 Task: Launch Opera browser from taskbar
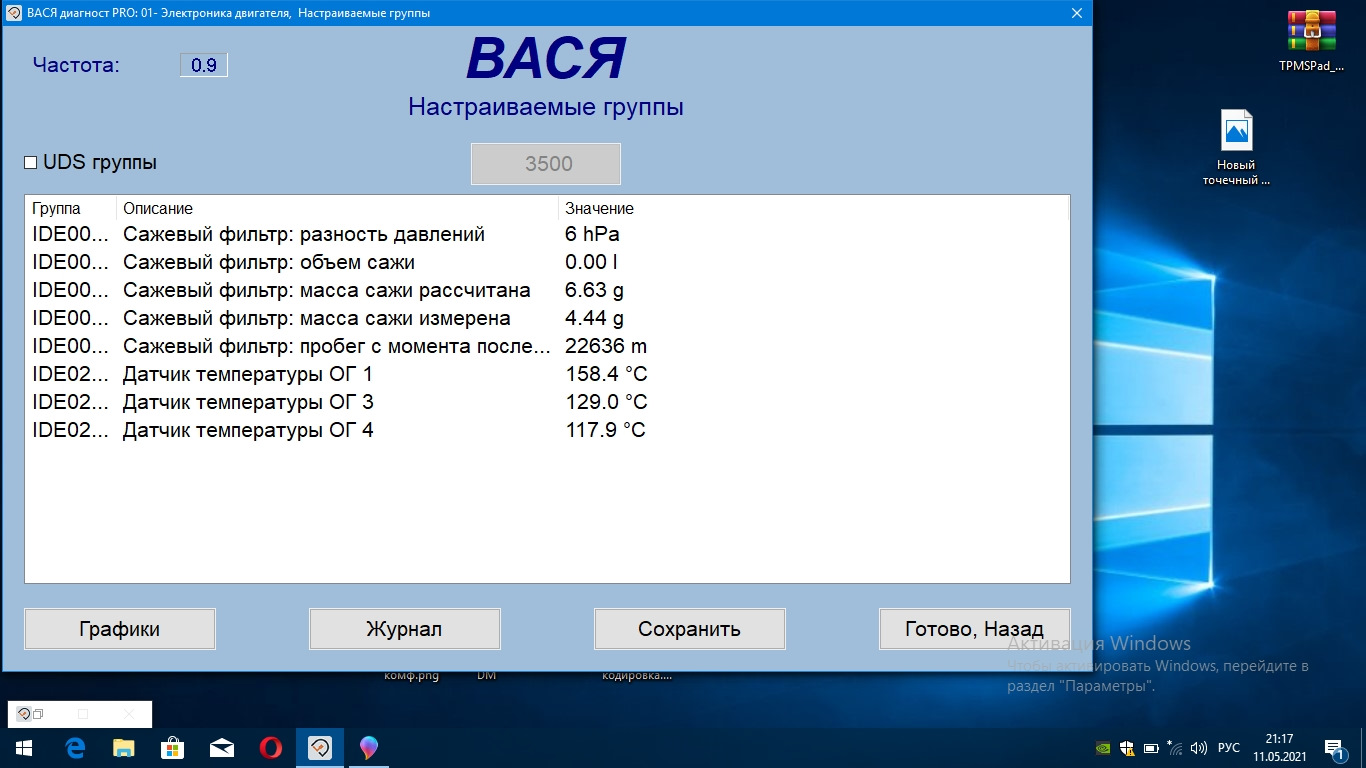270,747
